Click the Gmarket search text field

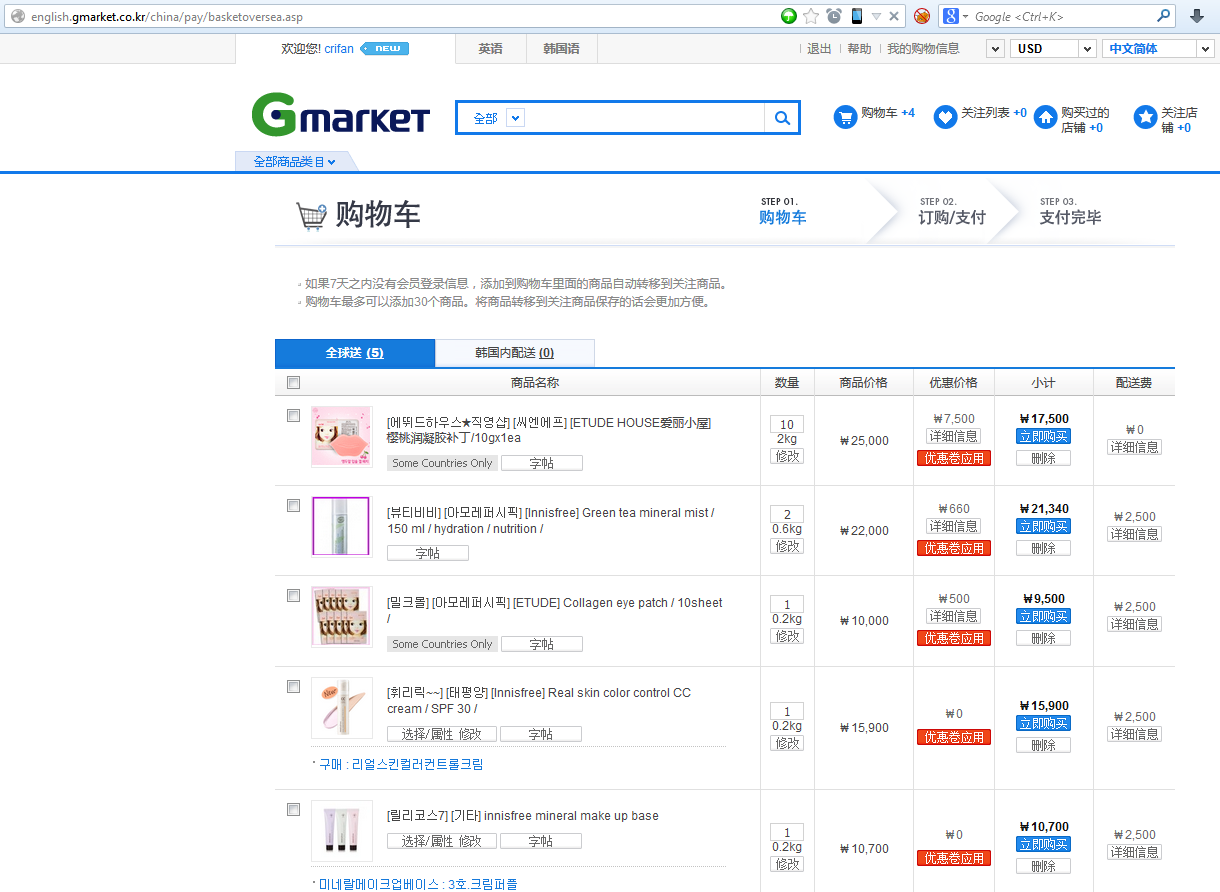(645, 118)
